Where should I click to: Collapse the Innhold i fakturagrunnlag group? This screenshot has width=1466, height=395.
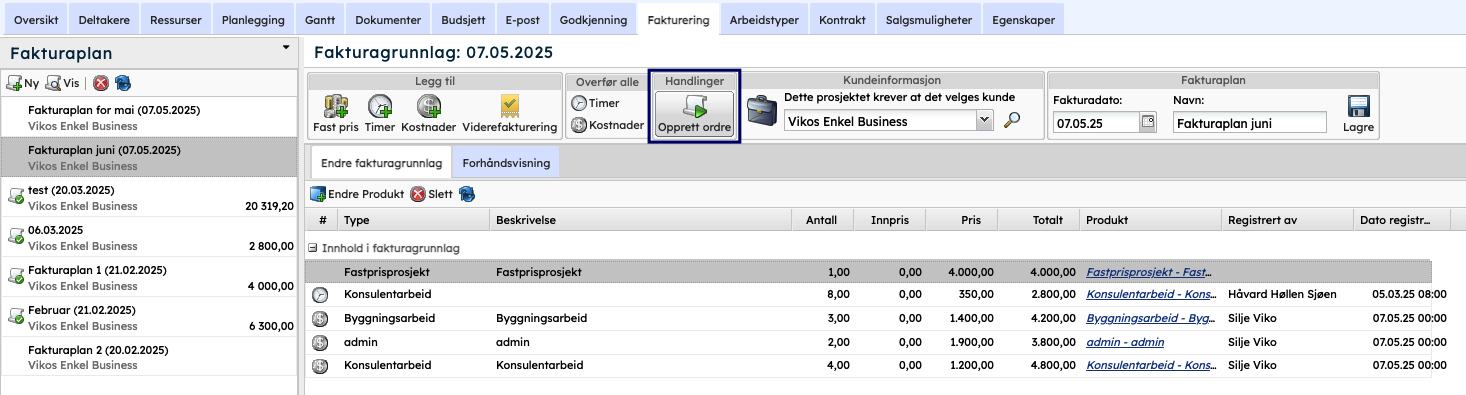pos(312,247)
